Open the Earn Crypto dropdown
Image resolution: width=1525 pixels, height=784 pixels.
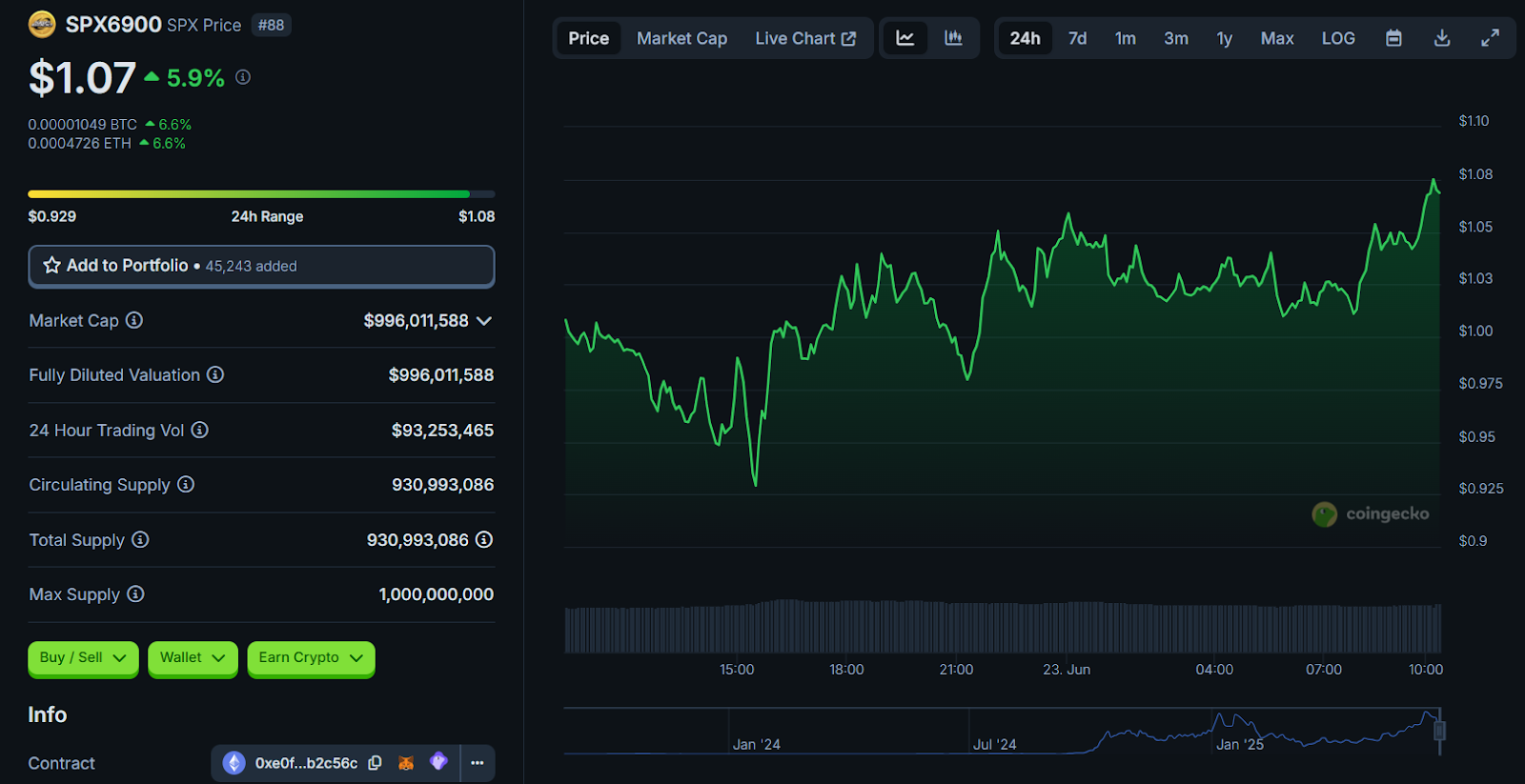click(311, 658)
